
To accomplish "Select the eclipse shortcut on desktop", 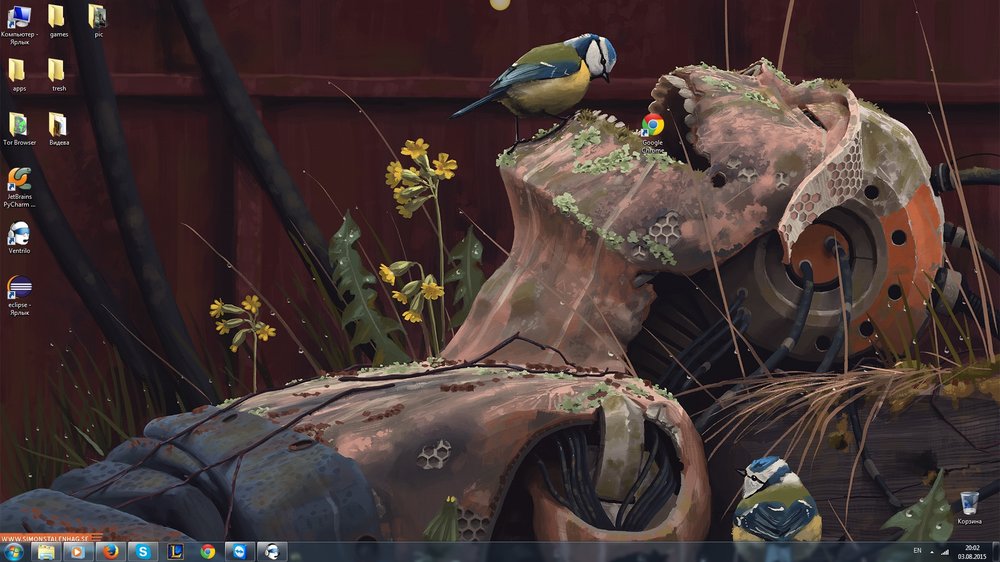I will pyautogui.click(x=19, y=289).
